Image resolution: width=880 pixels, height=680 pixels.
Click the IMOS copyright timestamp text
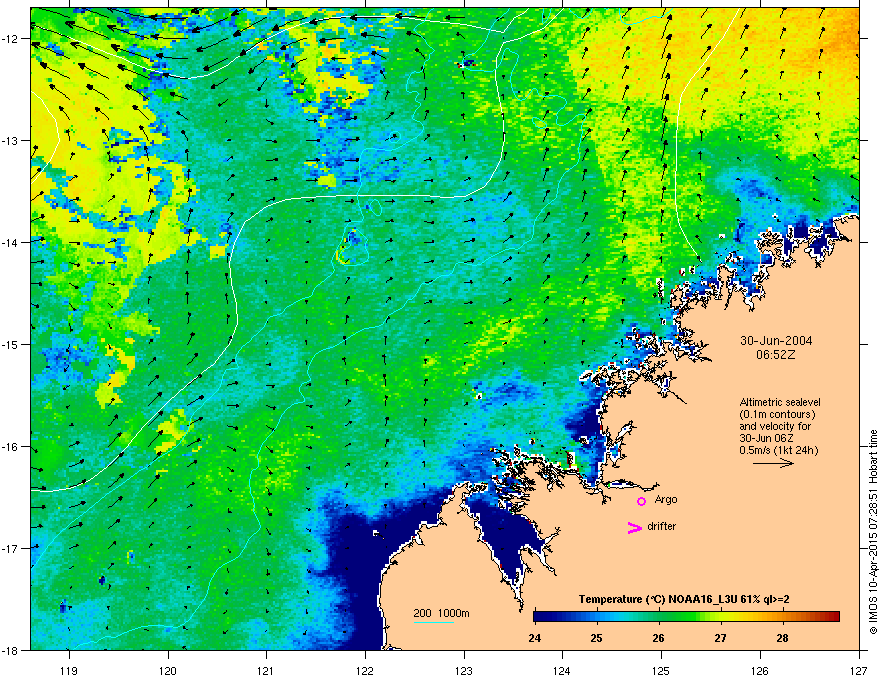[873, 532]
